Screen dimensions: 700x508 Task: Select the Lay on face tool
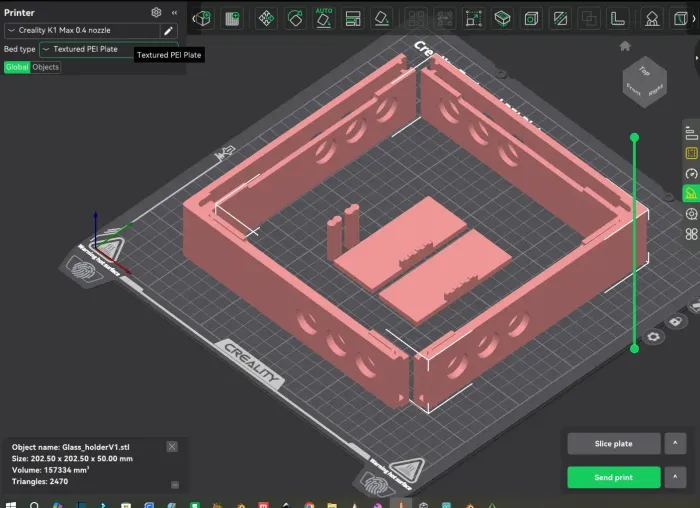(x=382, y=19)
